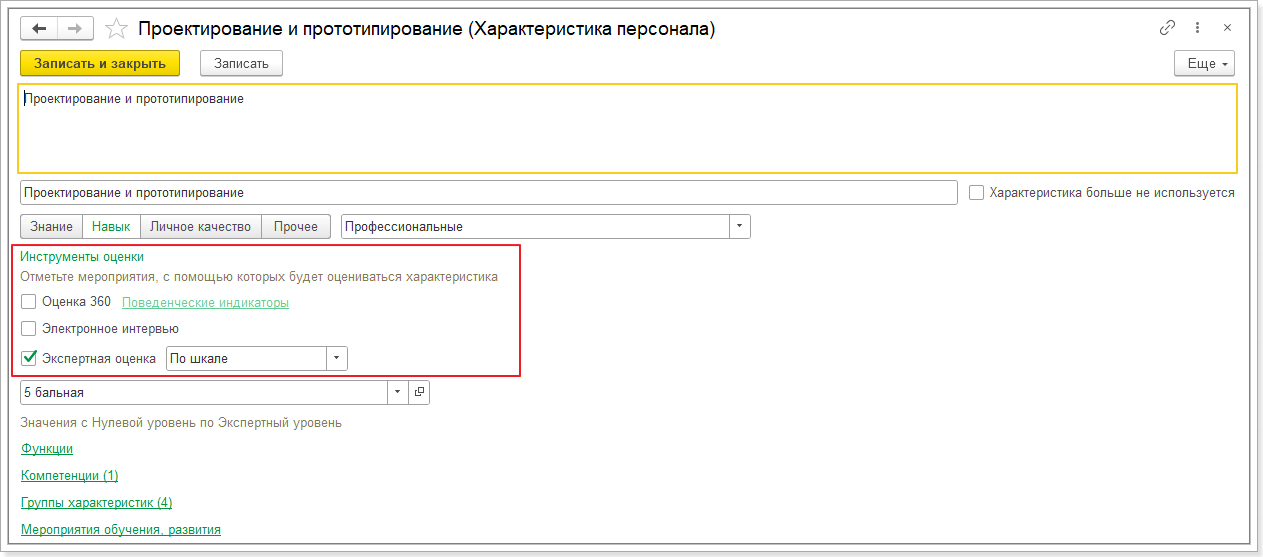Click the 5 бальная scale field
Screen dimensions: 1263x557
coord(204,392)
